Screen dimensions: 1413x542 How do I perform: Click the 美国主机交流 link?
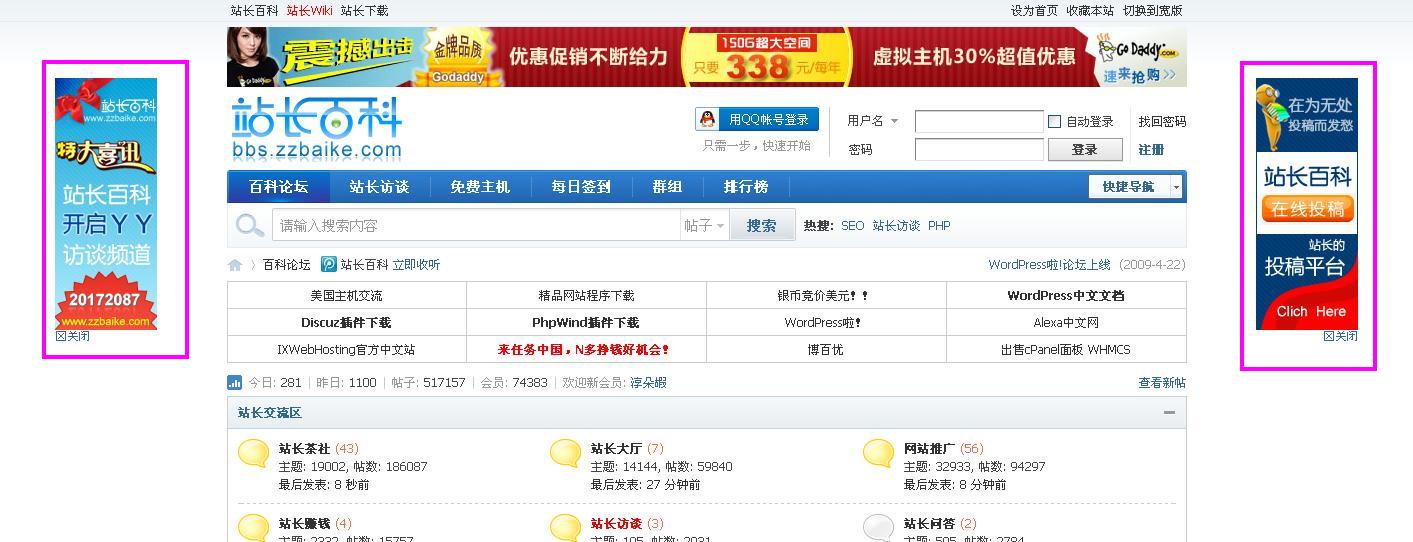[346, 296]
